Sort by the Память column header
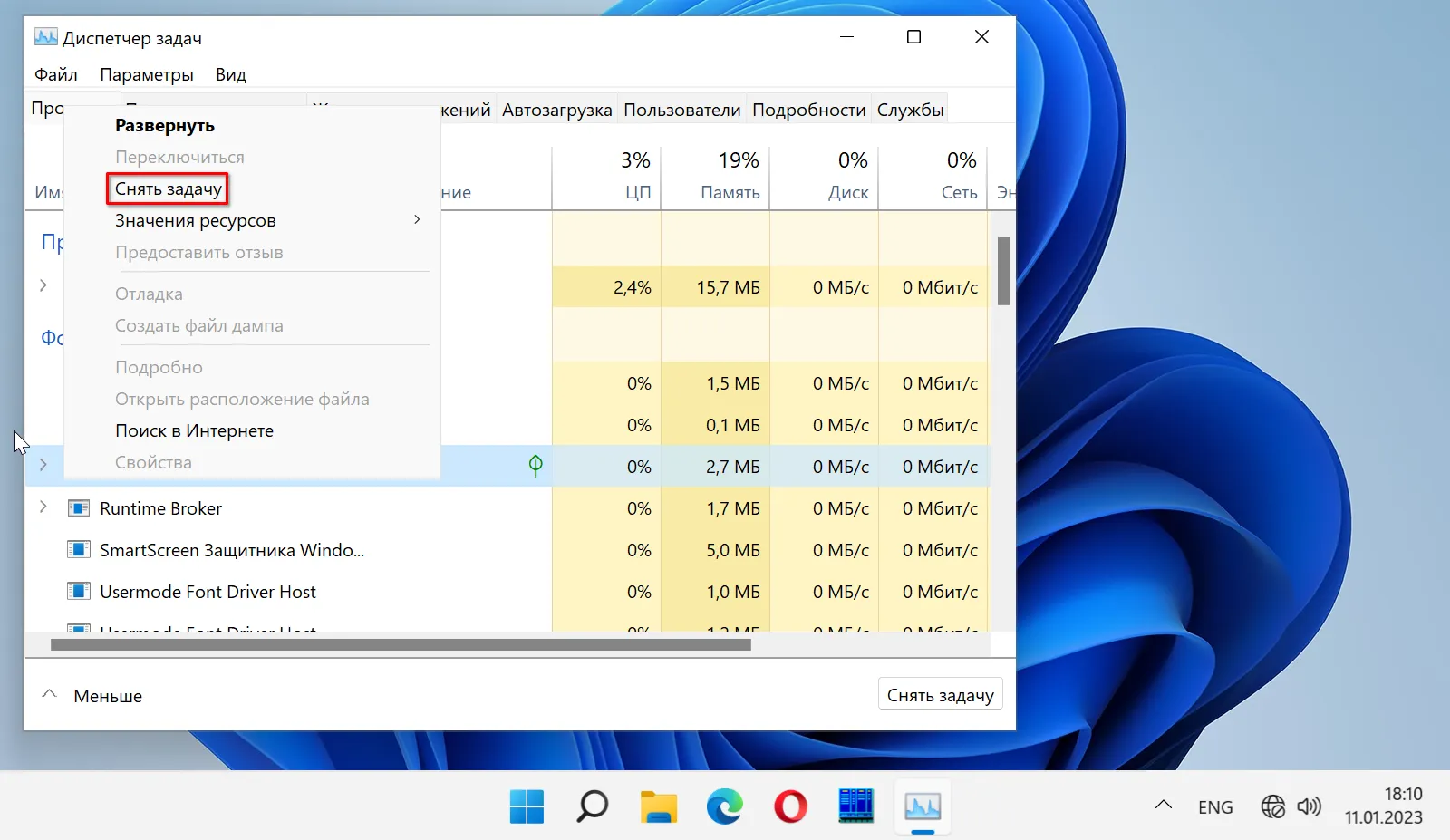The height and width of the screenshot is (840, 1450). (x=730, y=177)
